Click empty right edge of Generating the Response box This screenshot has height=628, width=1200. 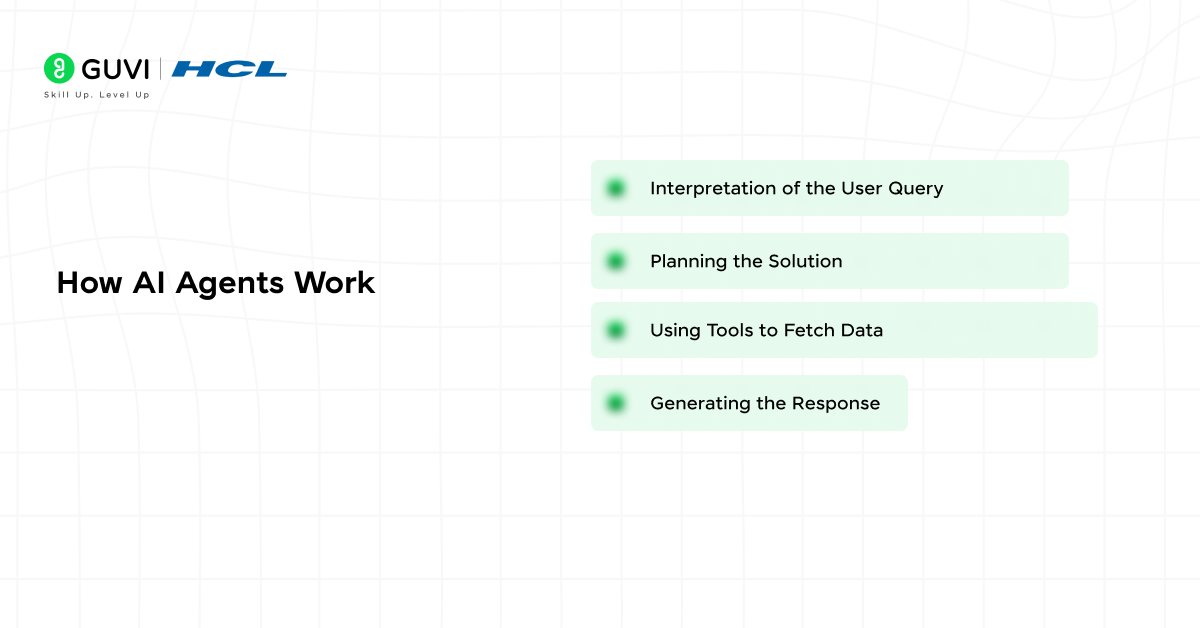(x=895, y=403)
